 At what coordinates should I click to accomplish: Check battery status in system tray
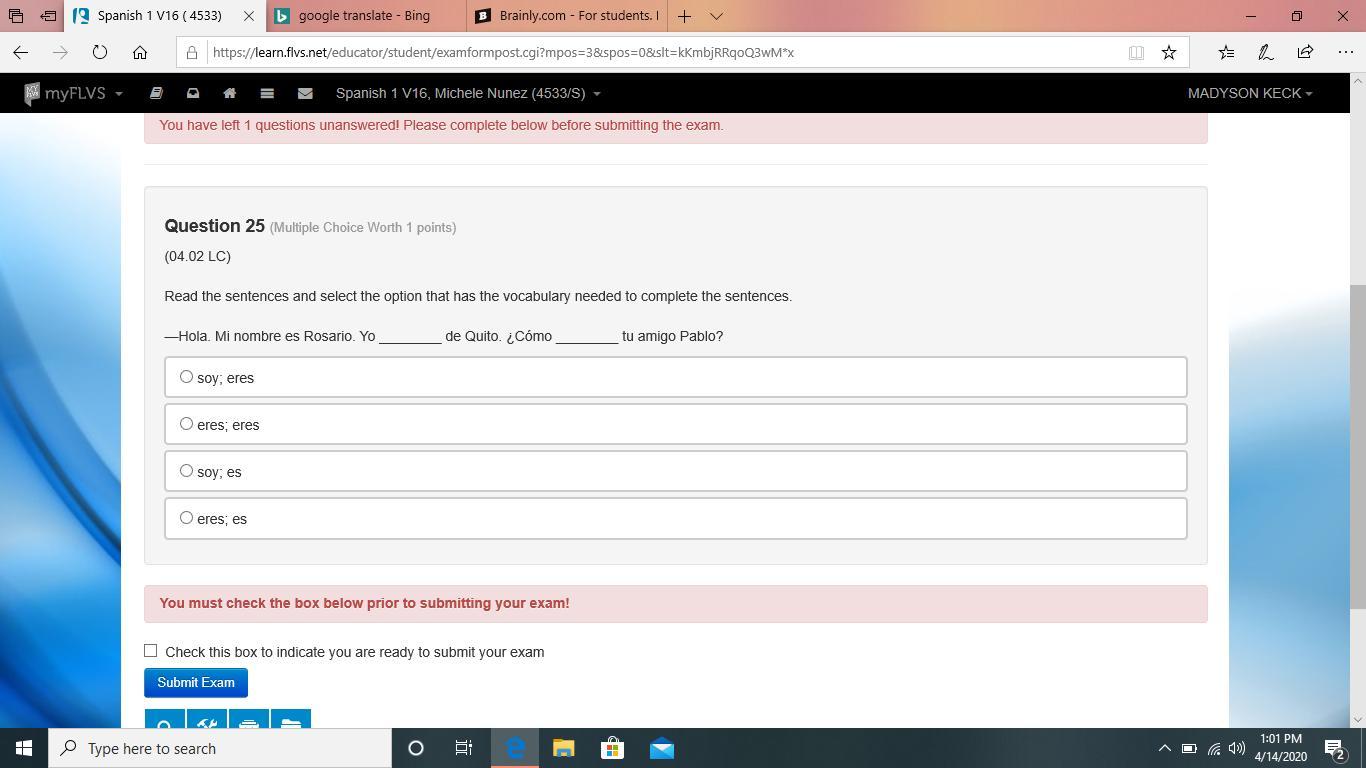point(1189,748)
